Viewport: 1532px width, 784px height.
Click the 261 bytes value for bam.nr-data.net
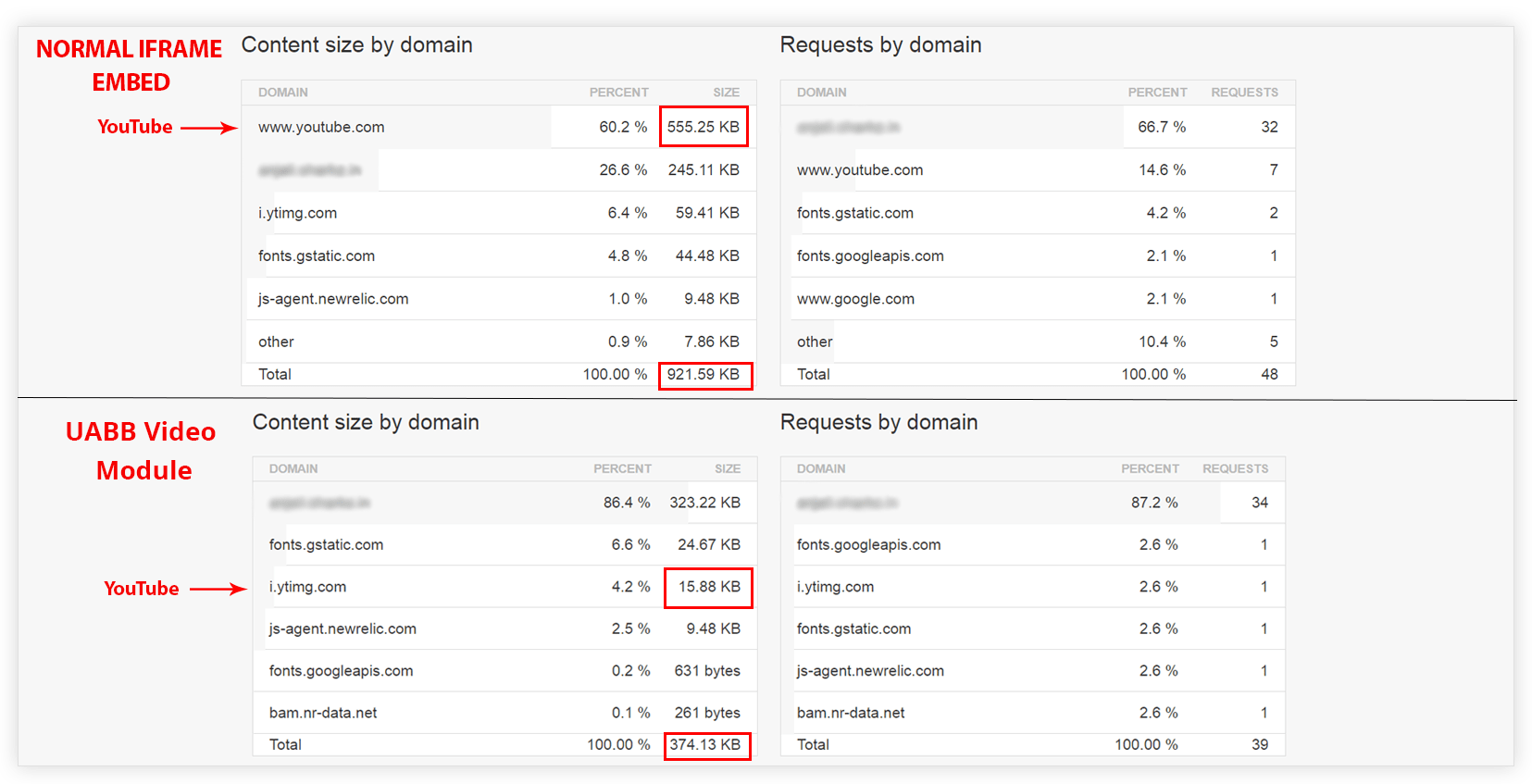(x=707, y=713)
